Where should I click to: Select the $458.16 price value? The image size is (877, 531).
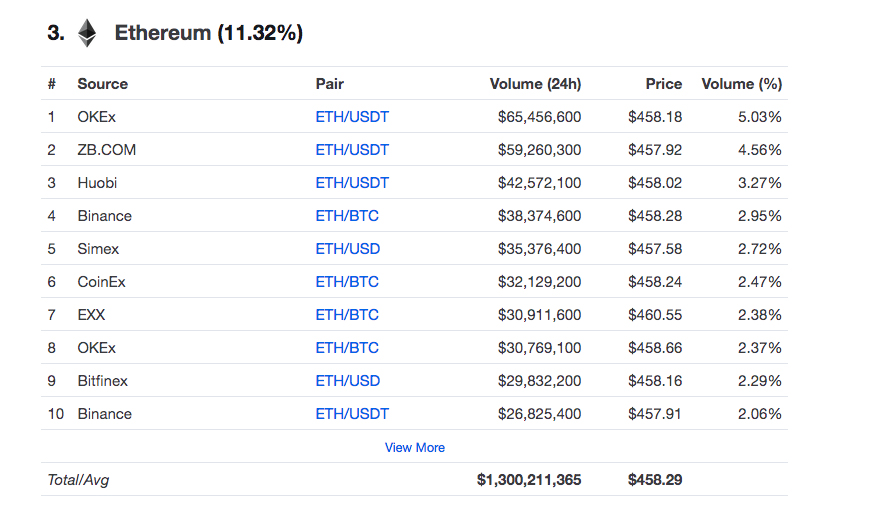click(655, 381)
